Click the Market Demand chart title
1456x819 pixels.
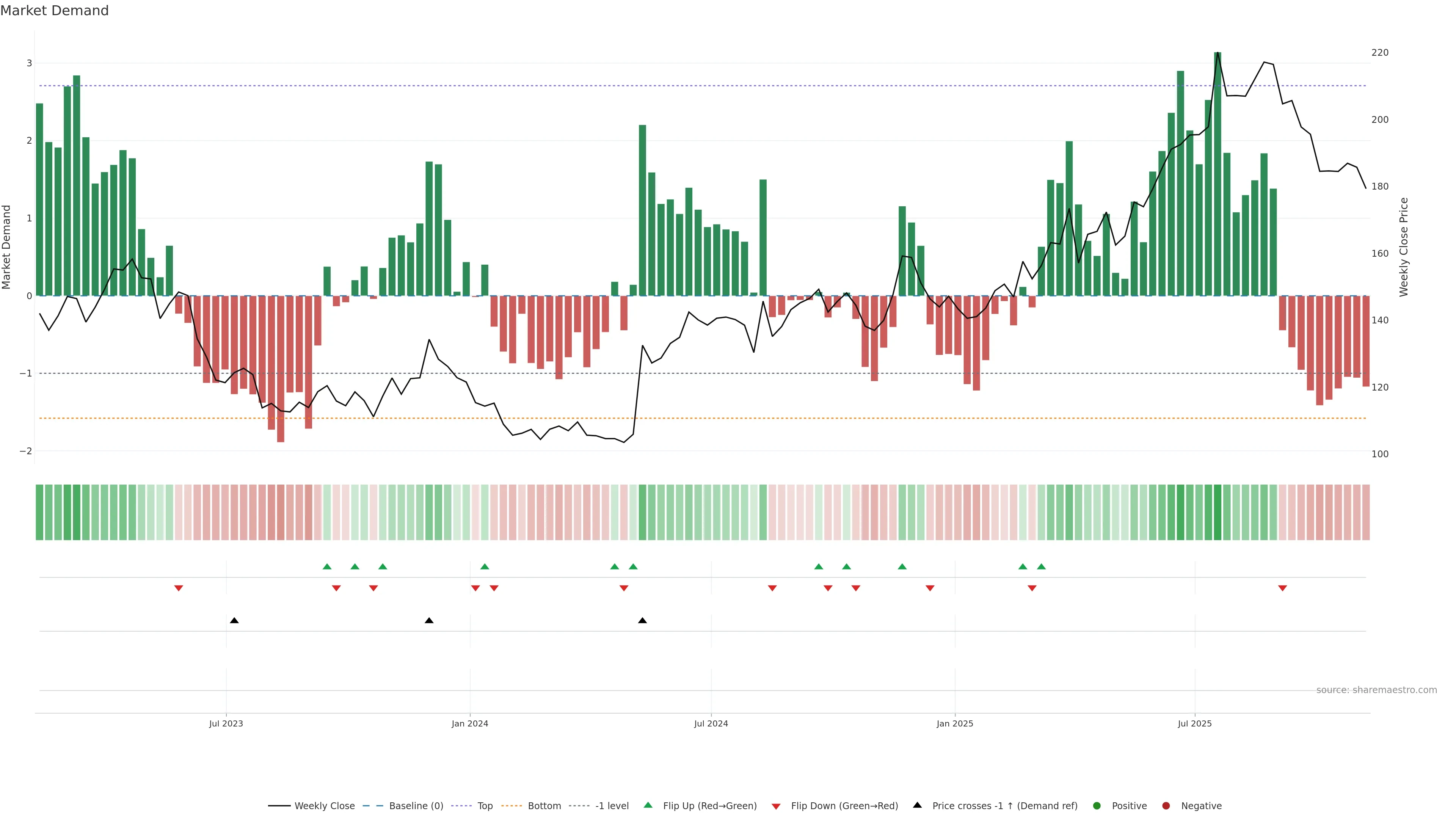pyautogui.click(x=54, y=11)
